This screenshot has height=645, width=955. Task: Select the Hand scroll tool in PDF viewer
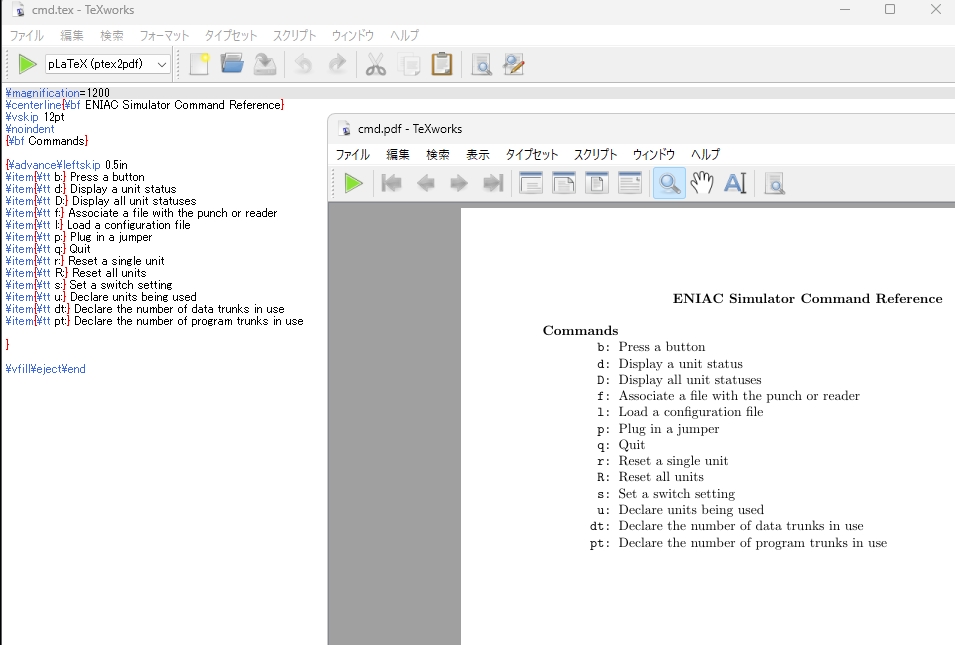(x=702, y=183)
